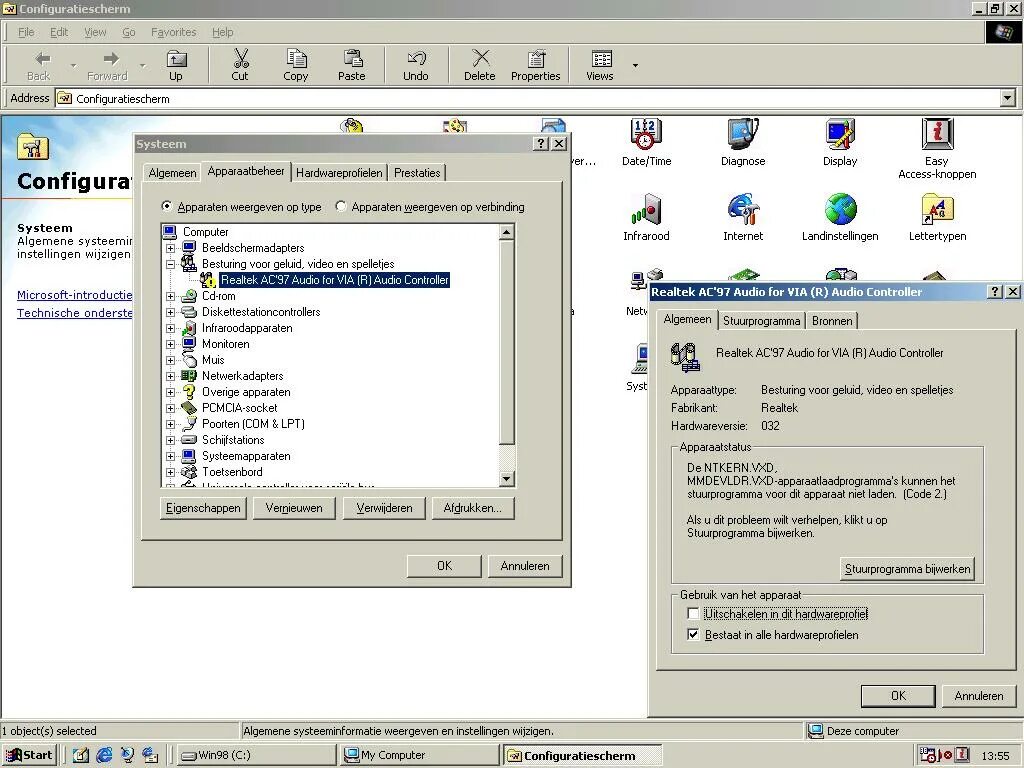Click OK in the Realtek dialog
Image resolution: width=1024 pixels, height=768 pixels.
898,696
